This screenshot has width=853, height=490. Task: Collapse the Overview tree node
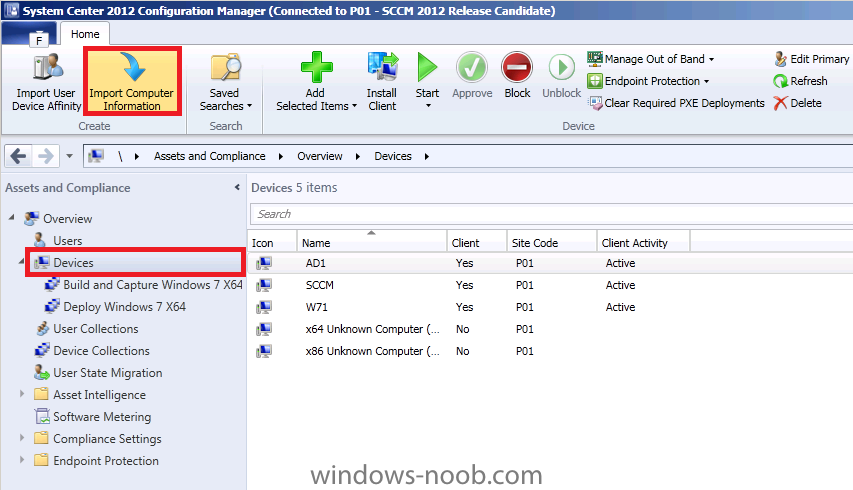click(11, 217)
